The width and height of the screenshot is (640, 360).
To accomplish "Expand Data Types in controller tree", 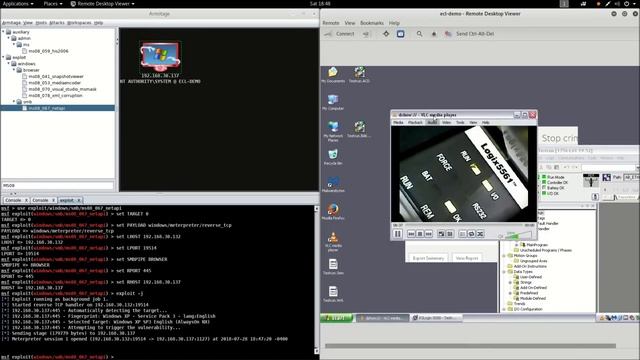I will [504, 271].
